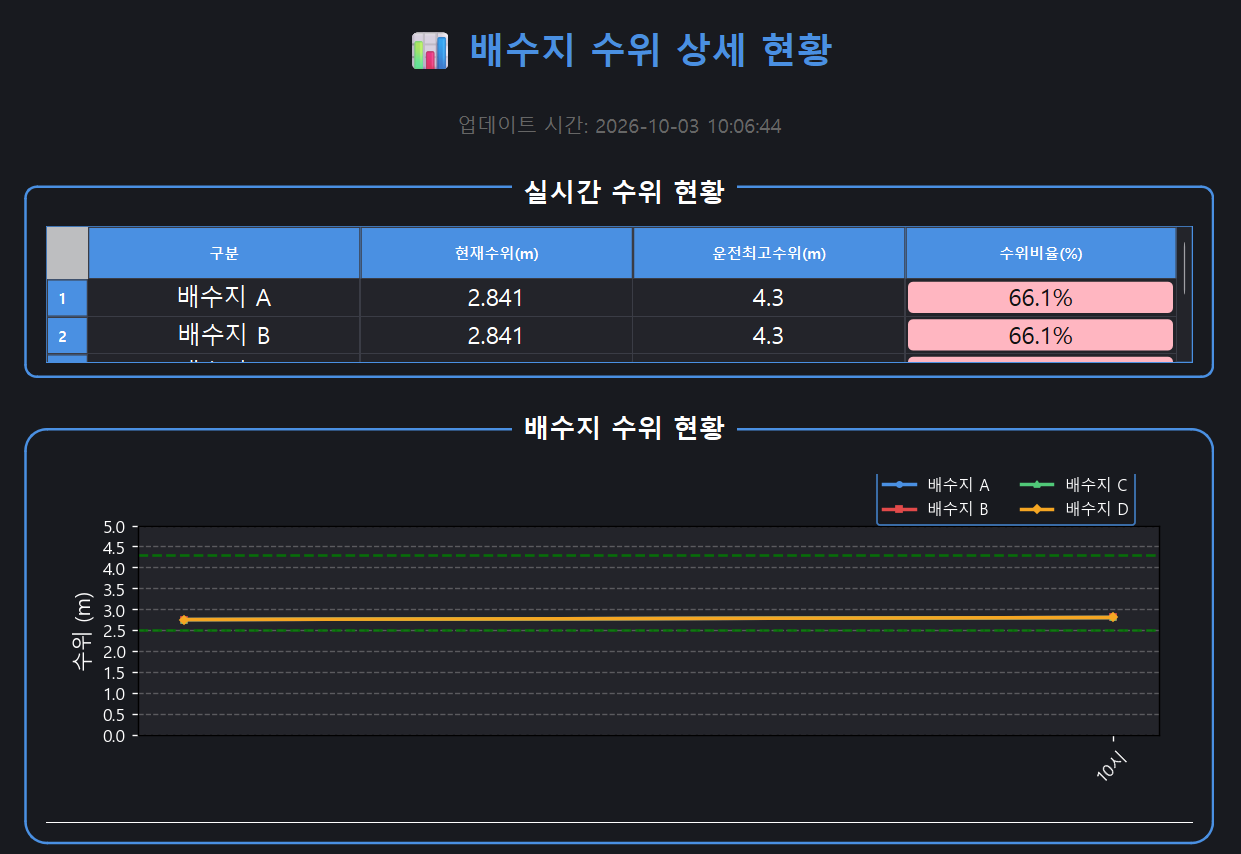Click the gray corner select-all table cell
This screenshot has width=1241, height=854.
click(67, 253)
